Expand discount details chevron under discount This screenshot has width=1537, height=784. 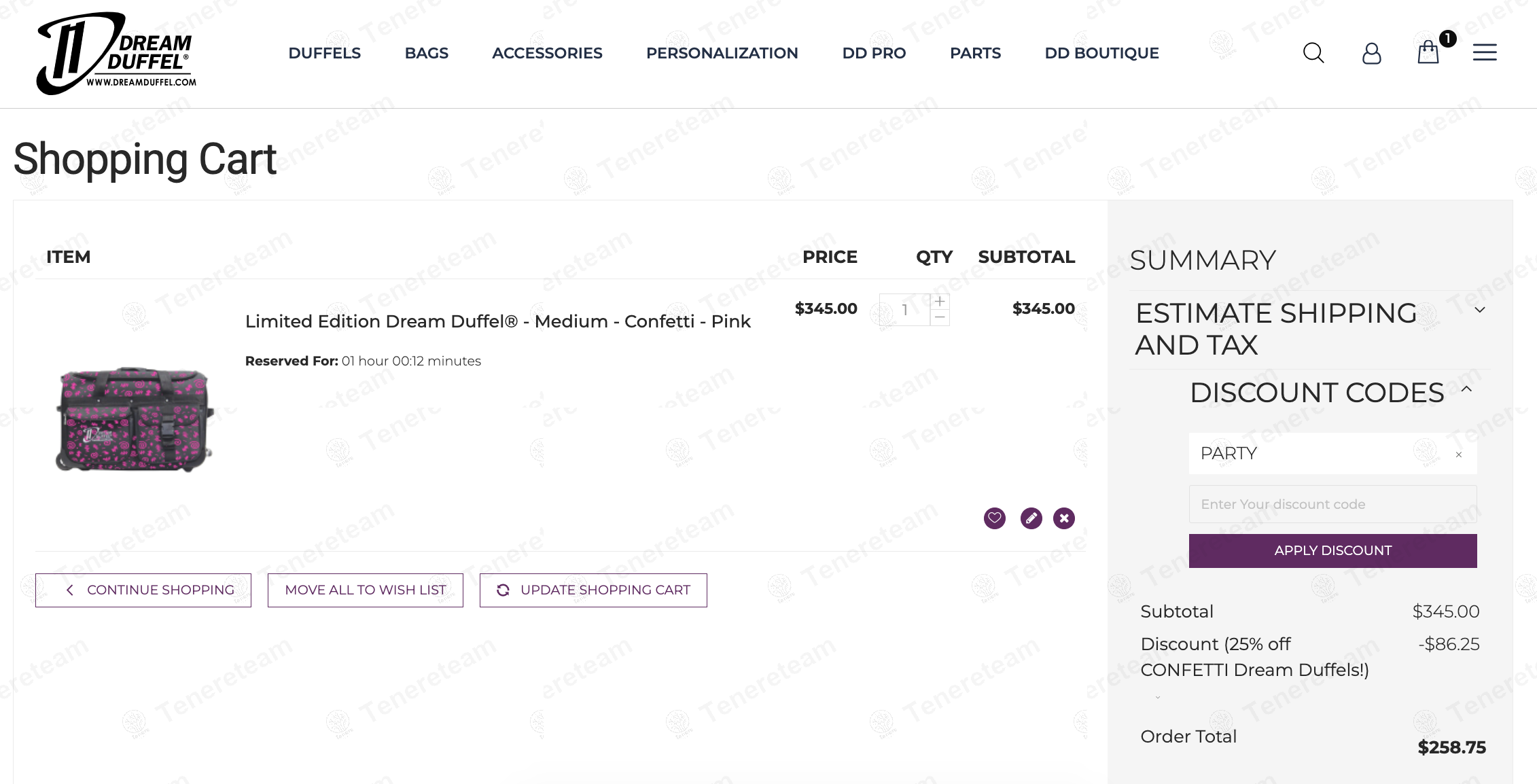1158,697
